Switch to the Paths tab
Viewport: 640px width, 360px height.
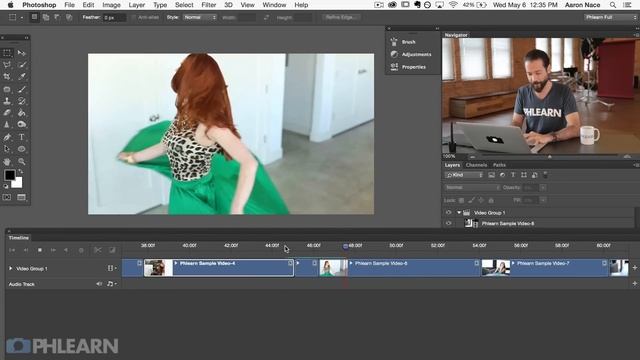(x=499, y=165)
